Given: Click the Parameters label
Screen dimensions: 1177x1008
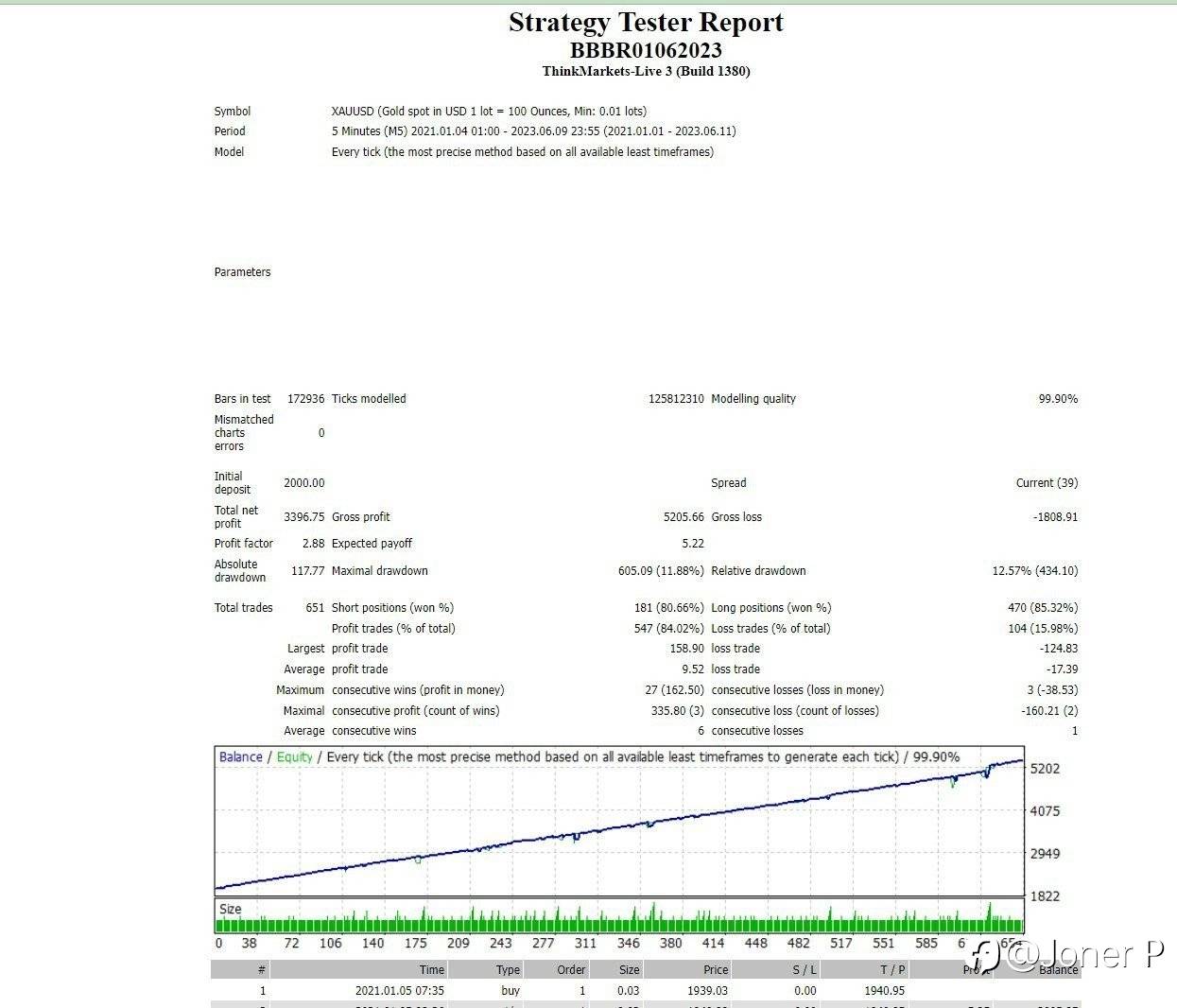Looking at the screenshot, I should point(242,272).
